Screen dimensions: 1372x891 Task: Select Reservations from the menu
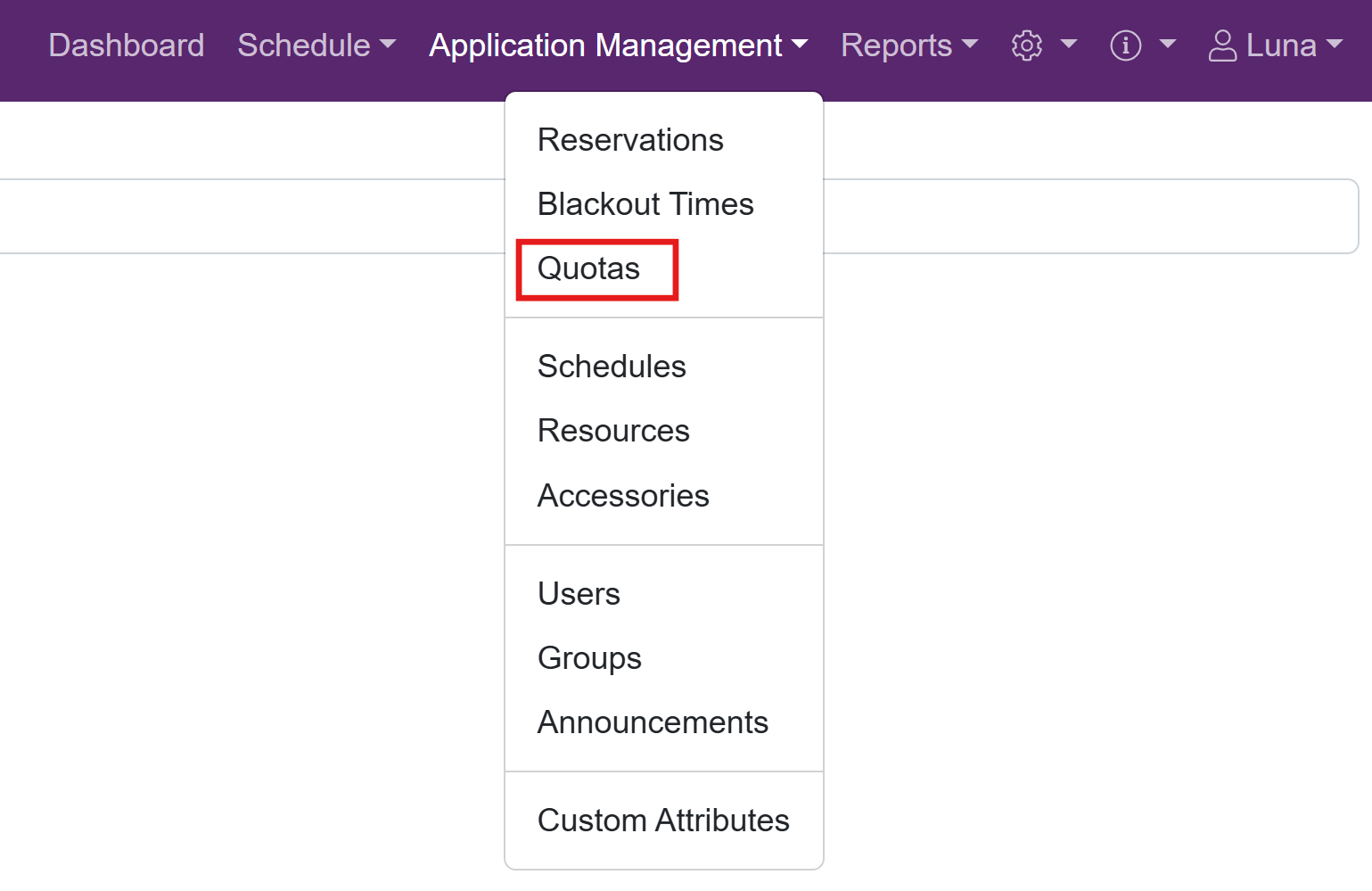click(x=630, y=140)
